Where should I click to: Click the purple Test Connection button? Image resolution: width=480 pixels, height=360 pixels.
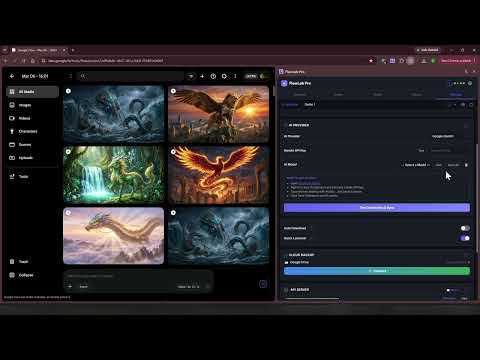click(x=377, y=208)
